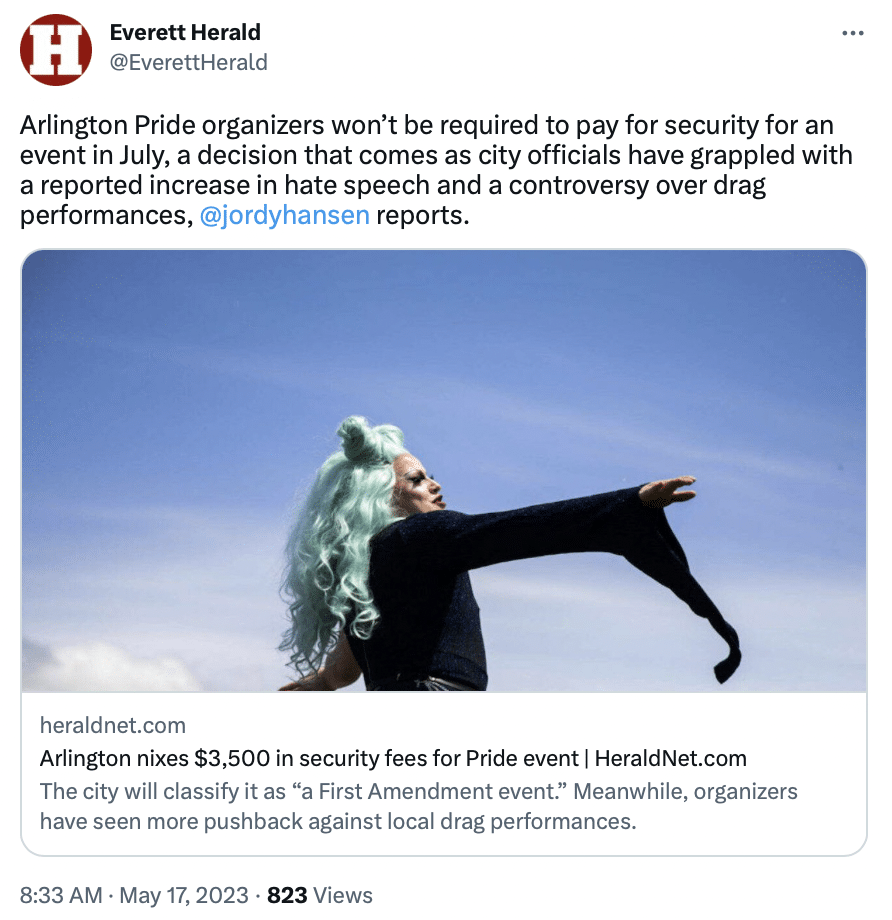892x920 pixels.
Task: Open headline about Arlington nixing $3,500 security fees
Action: (393, 759)
